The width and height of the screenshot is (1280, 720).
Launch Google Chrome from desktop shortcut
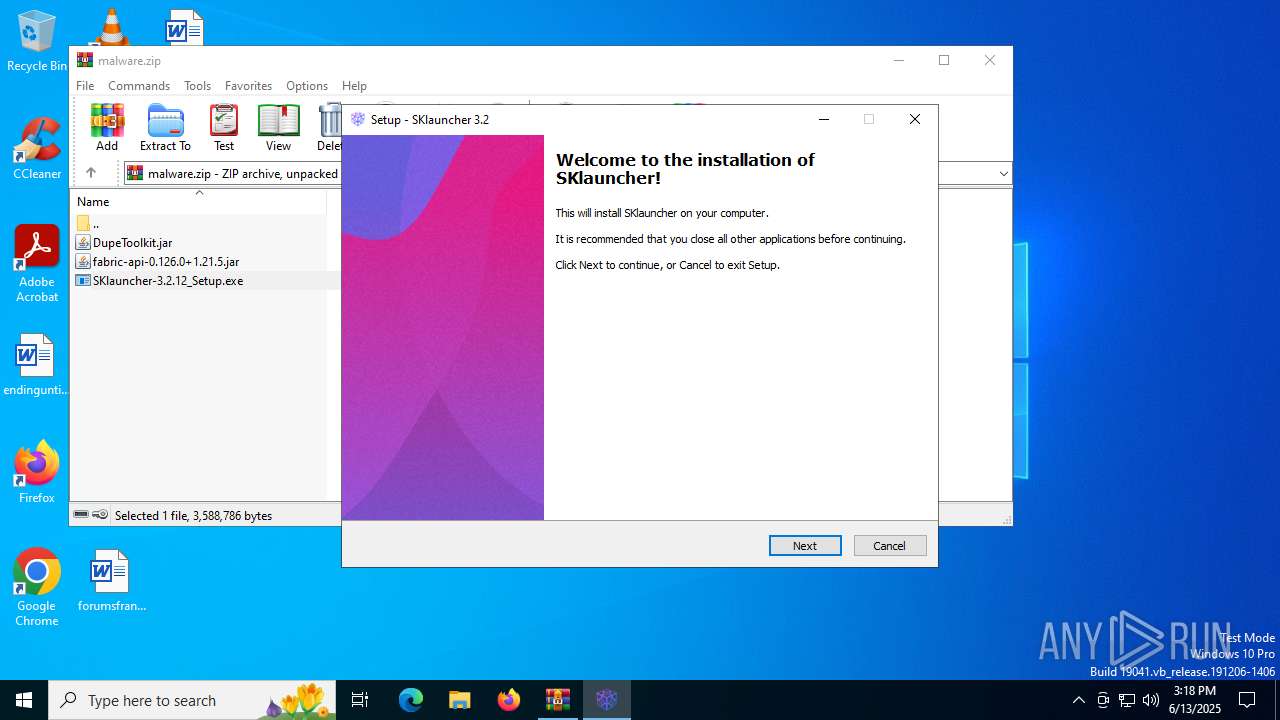[37, 587]
